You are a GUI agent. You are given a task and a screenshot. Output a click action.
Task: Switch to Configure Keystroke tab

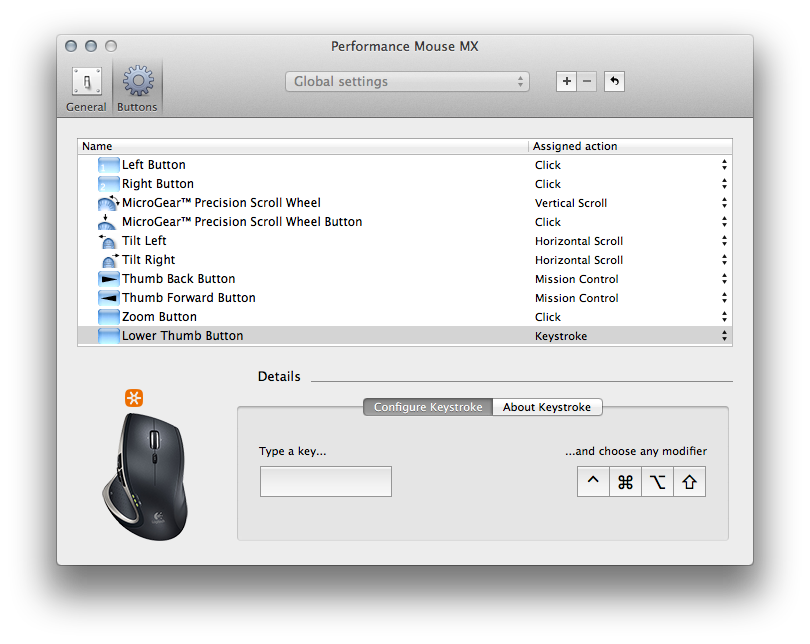(428, 407)
